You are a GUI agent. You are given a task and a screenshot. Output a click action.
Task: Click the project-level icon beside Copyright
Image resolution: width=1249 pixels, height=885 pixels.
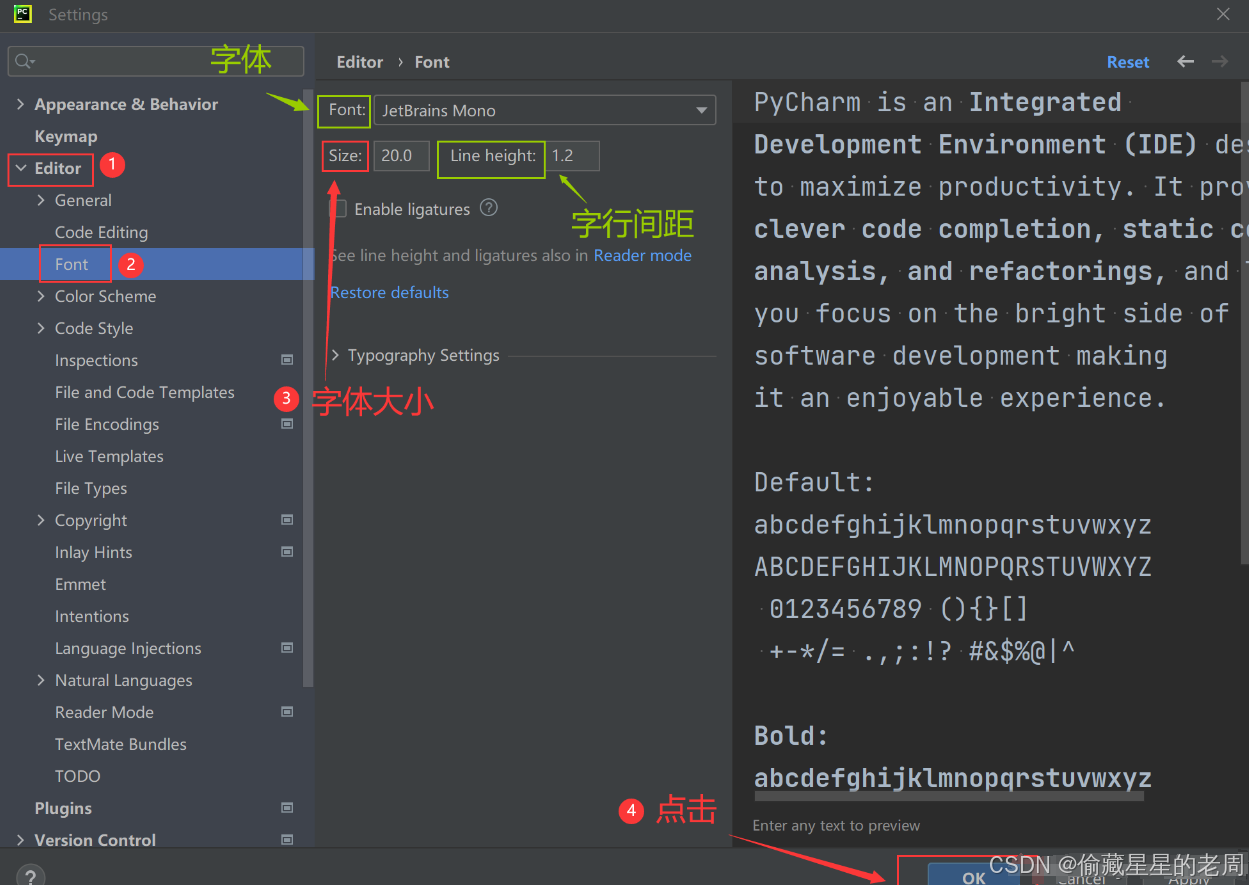(287, 520)
